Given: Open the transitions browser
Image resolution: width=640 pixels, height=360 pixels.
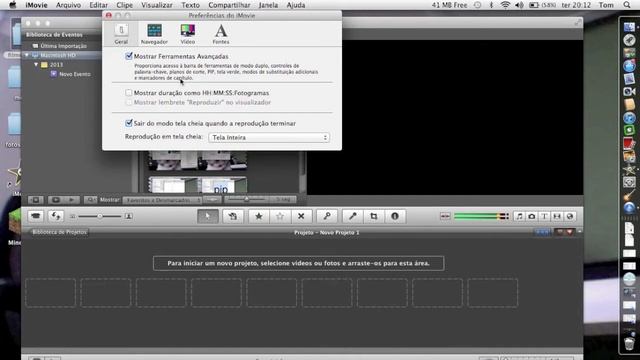Looking at the screenshot, I should pos(557,216).
